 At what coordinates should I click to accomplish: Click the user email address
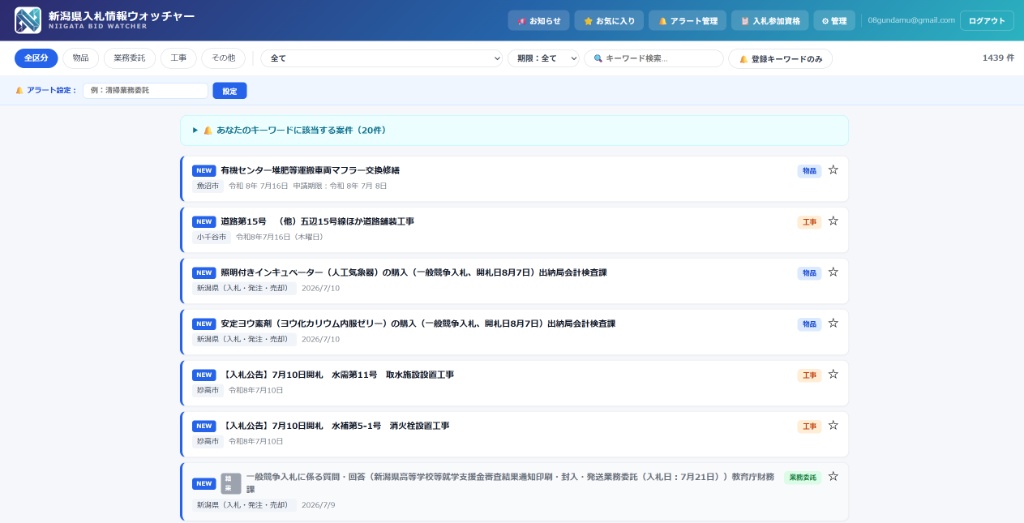911,20
